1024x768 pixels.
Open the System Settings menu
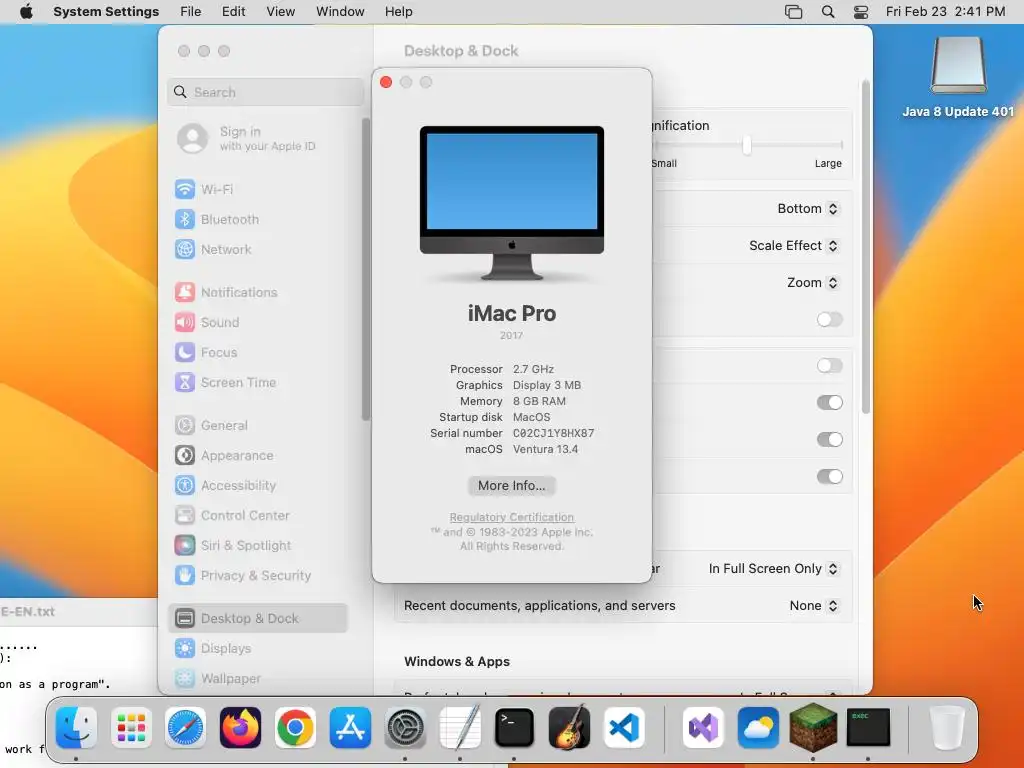[x=106, y=12]
